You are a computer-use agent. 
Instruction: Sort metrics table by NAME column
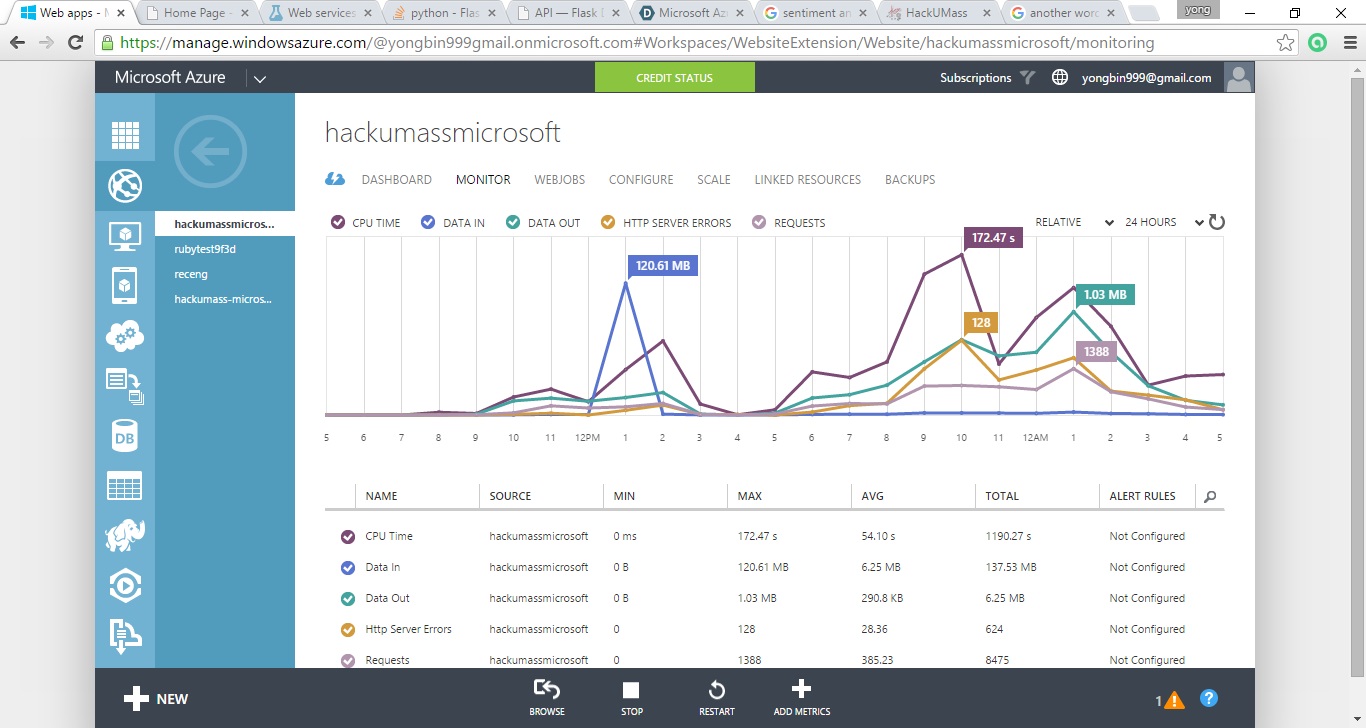coord(379,496)
